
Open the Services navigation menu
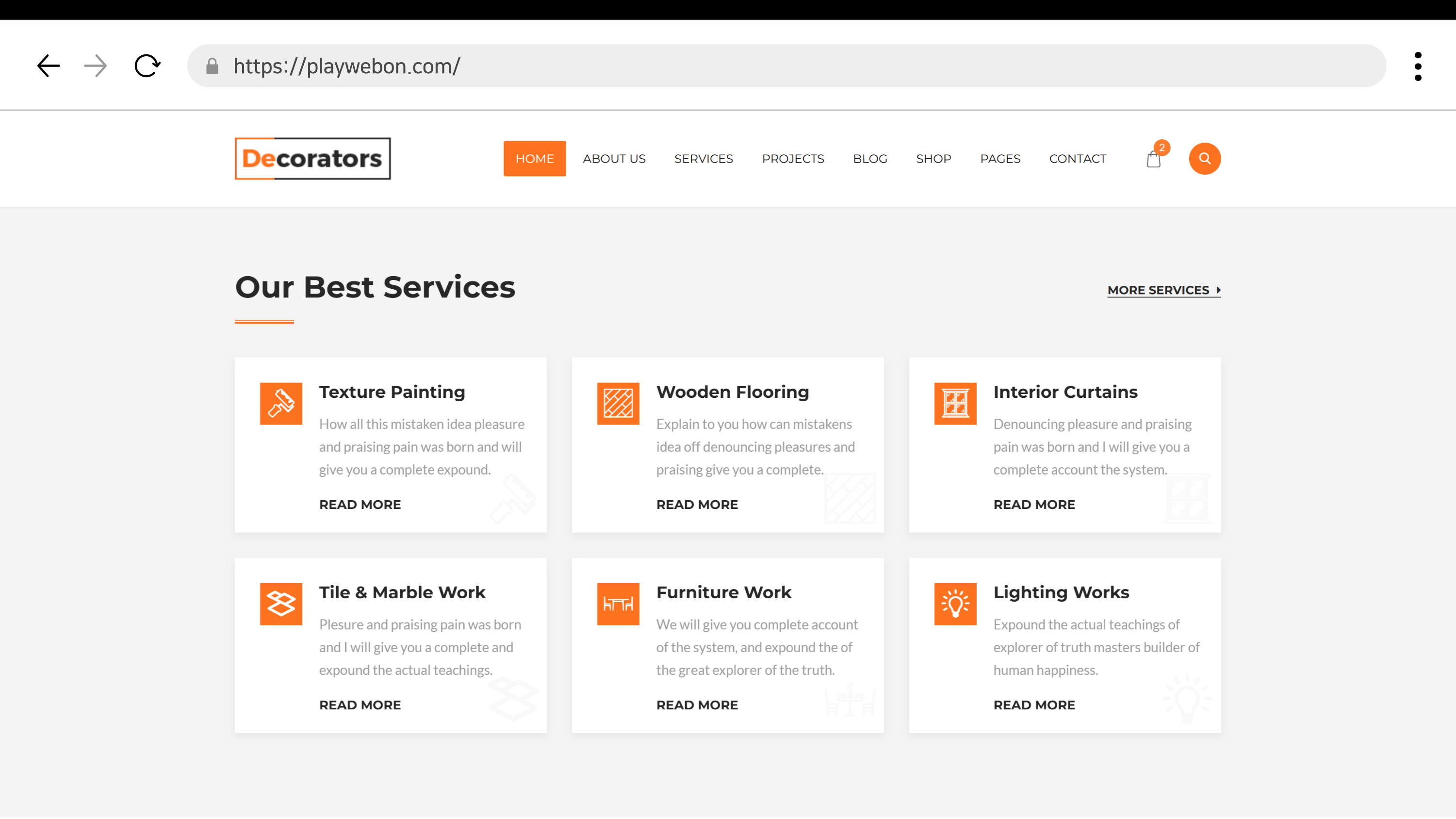[703, 159]
